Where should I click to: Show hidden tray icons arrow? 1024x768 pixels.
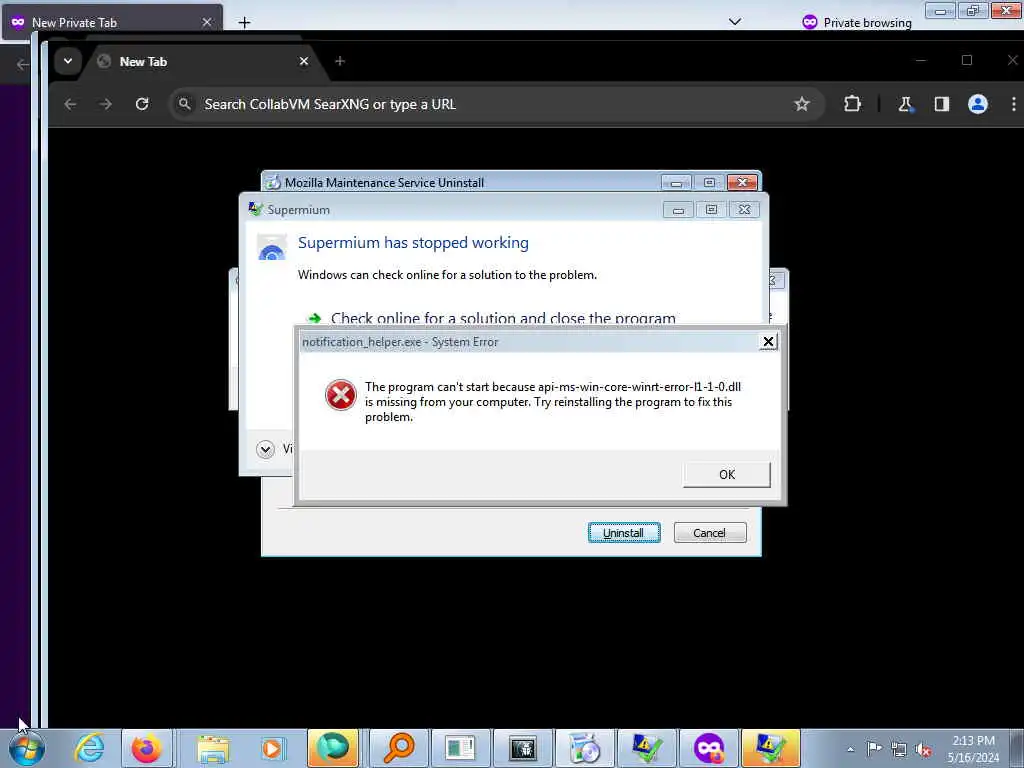850,749
